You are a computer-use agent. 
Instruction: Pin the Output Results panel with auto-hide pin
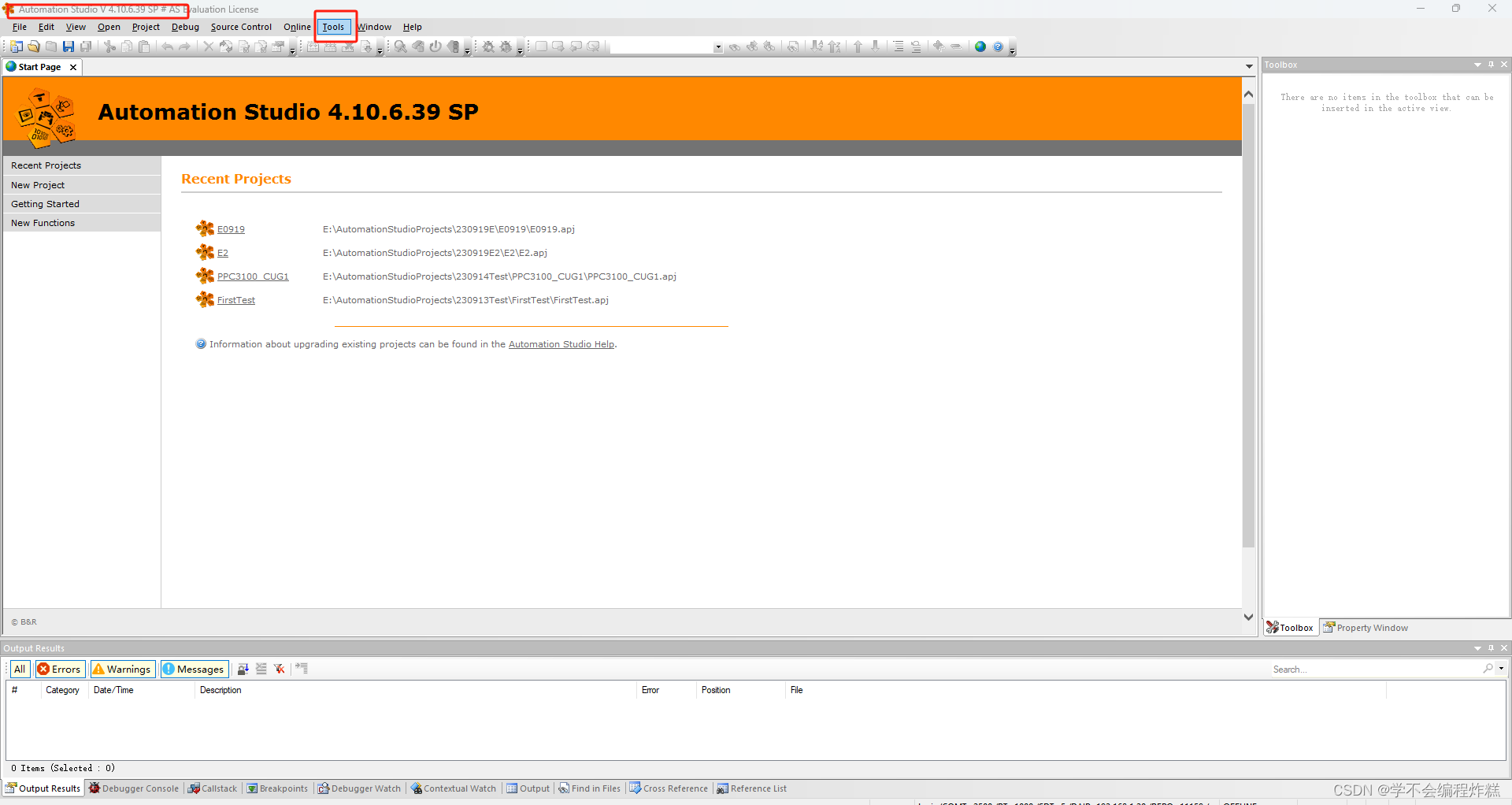[1491, 648]
